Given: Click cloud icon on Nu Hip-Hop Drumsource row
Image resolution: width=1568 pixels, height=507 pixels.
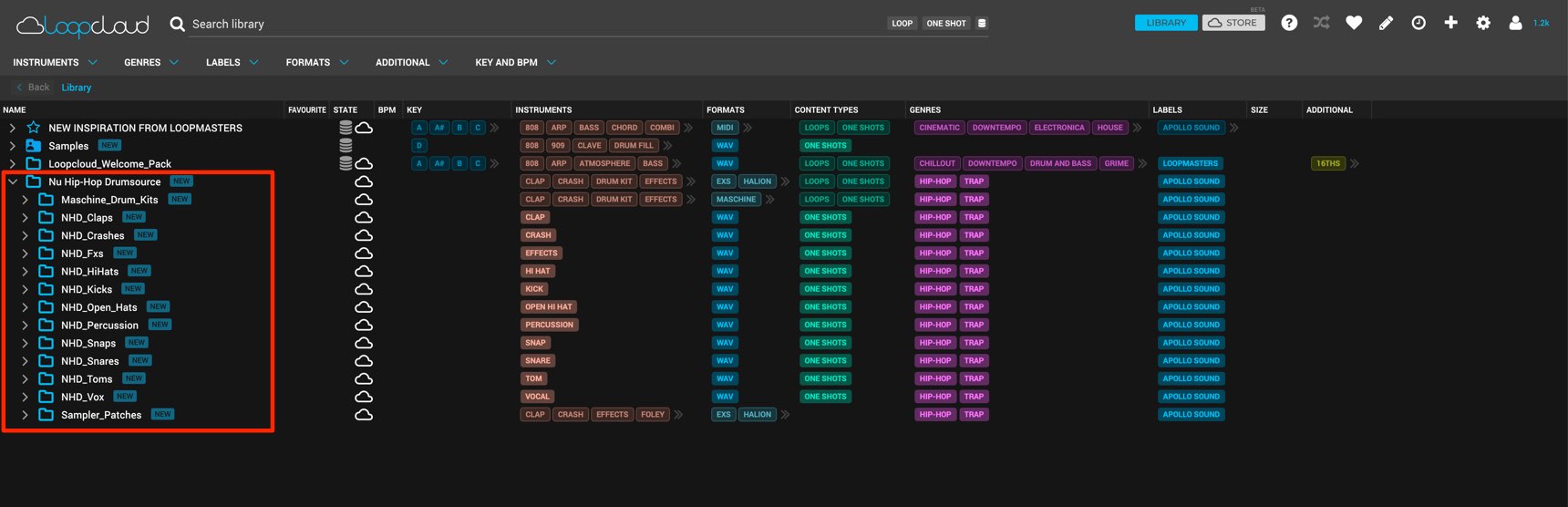Looking at the screenshot, I should (x=364, y=181).
